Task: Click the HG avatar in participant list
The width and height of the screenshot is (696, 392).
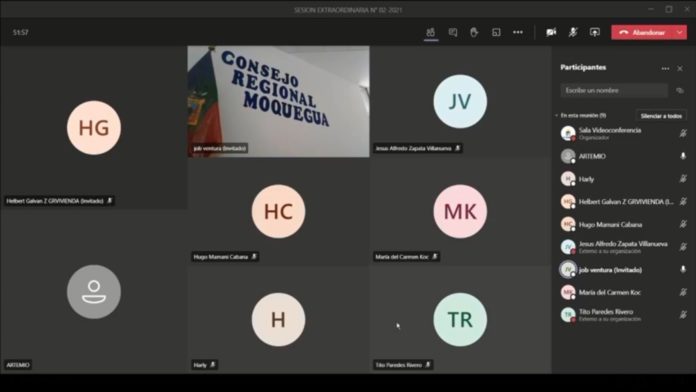Action: 568,202
